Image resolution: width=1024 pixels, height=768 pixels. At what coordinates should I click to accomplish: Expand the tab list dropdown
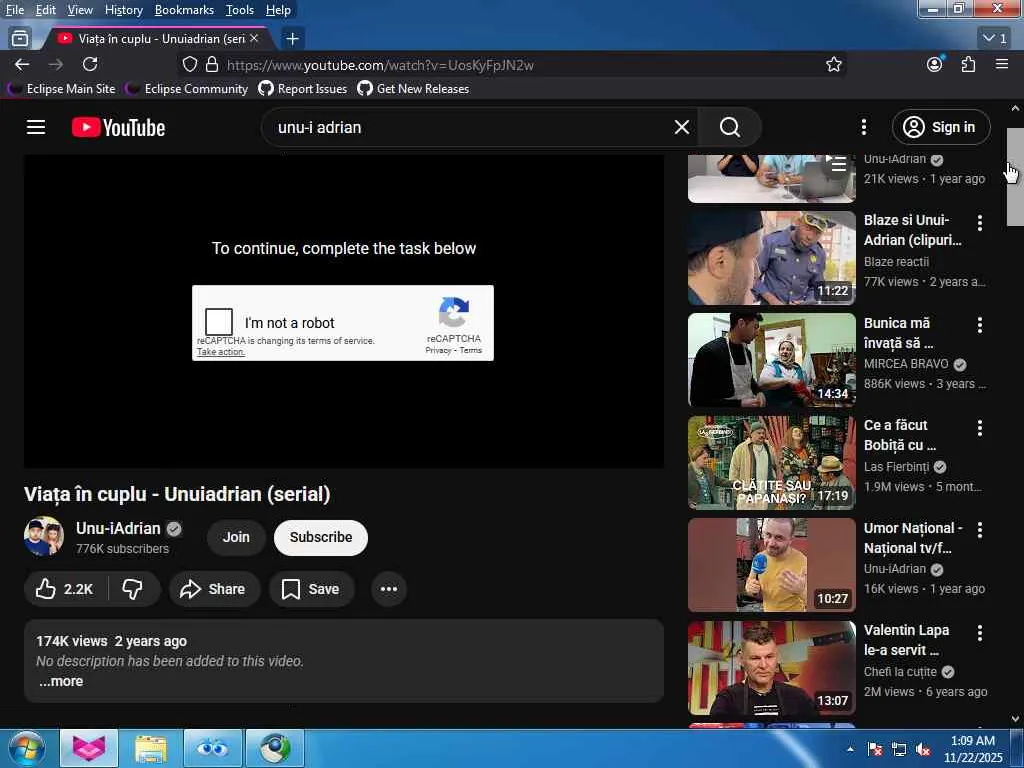(995, 39)
